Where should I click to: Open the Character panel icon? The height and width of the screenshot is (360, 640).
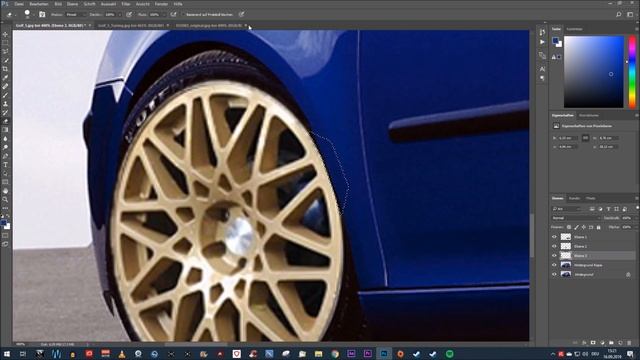point(542,69)
